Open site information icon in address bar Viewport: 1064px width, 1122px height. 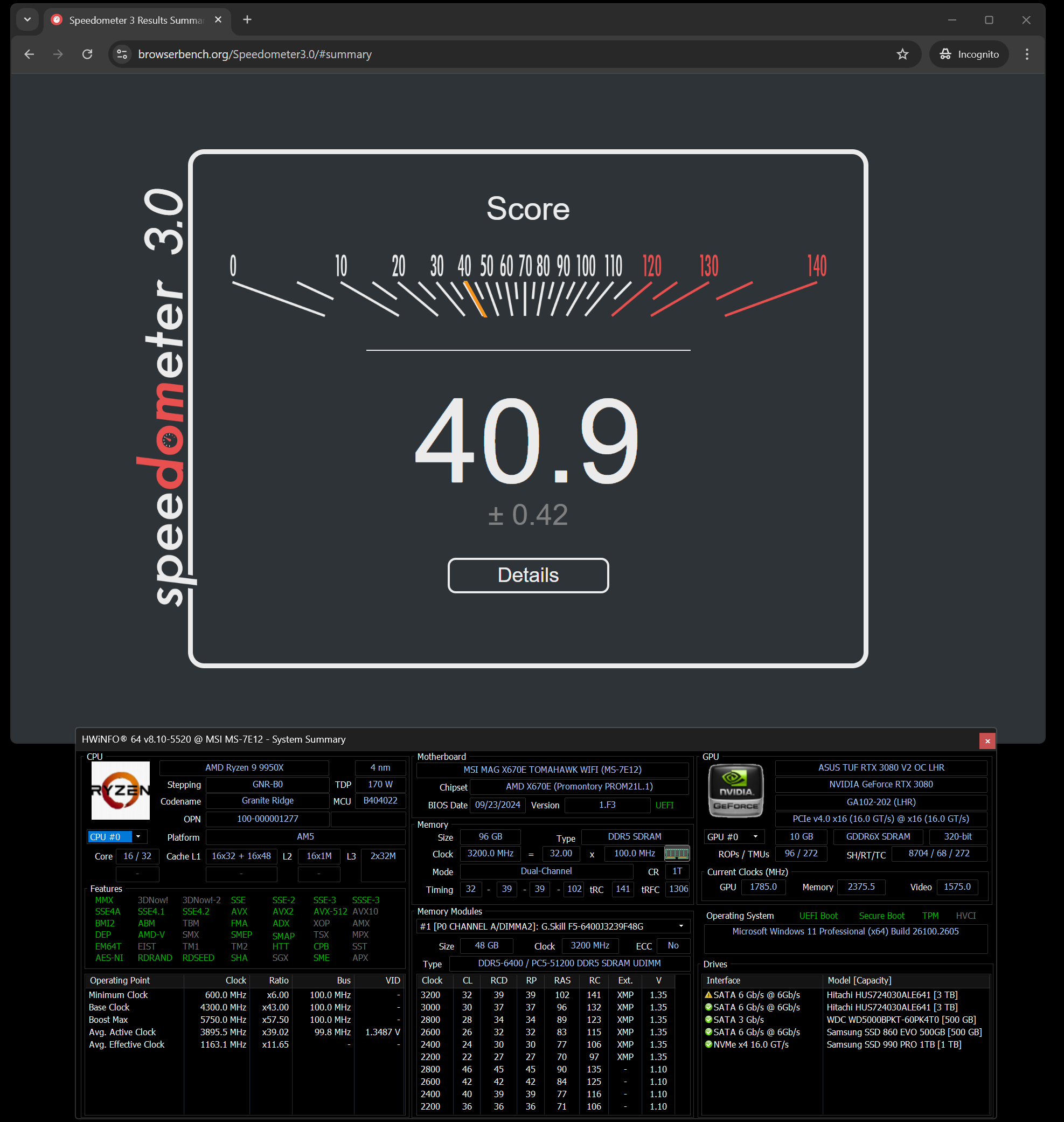[122, 54]
